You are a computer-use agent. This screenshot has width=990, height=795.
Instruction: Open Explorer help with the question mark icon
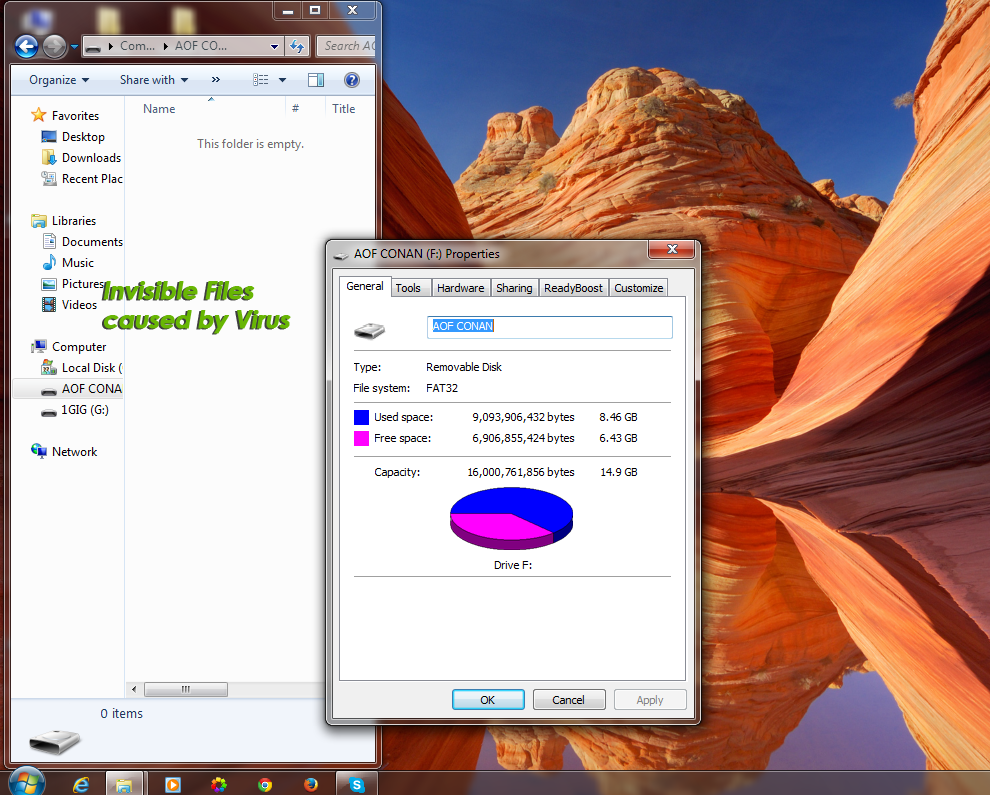352,80
